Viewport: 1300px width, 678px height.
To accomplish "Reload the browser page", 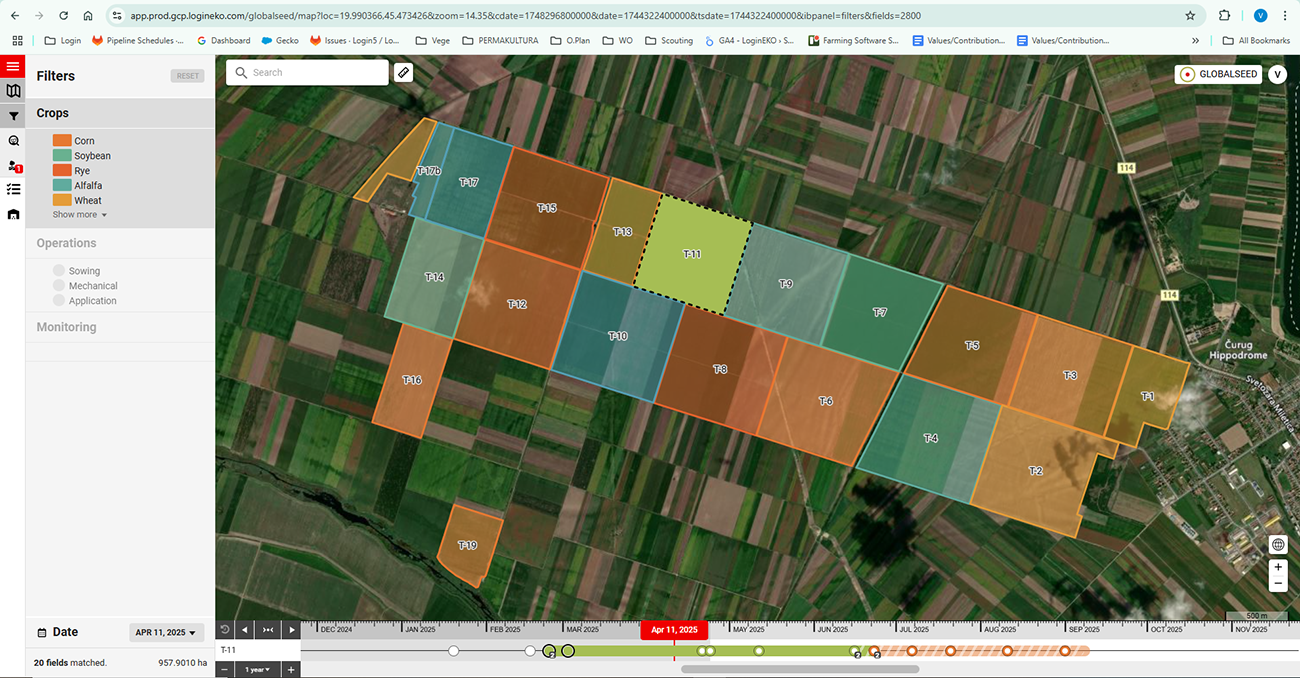I will (63, 16).
